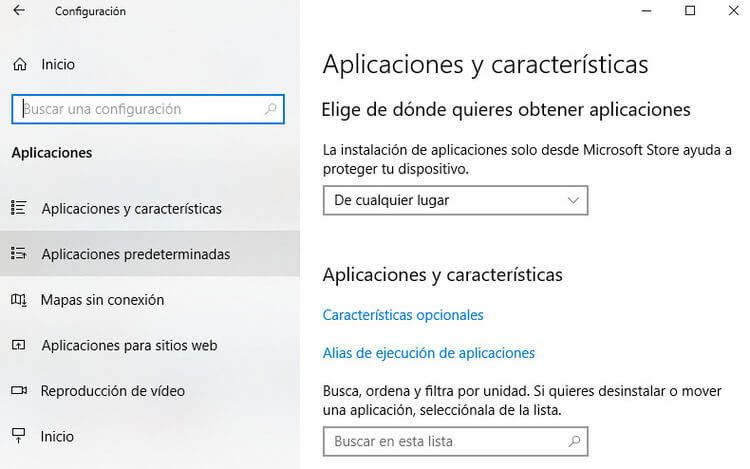Screen dimensions: 750x469
Task: Open Aplicaciones para sitios web section
Action: [x=150, y=345]
